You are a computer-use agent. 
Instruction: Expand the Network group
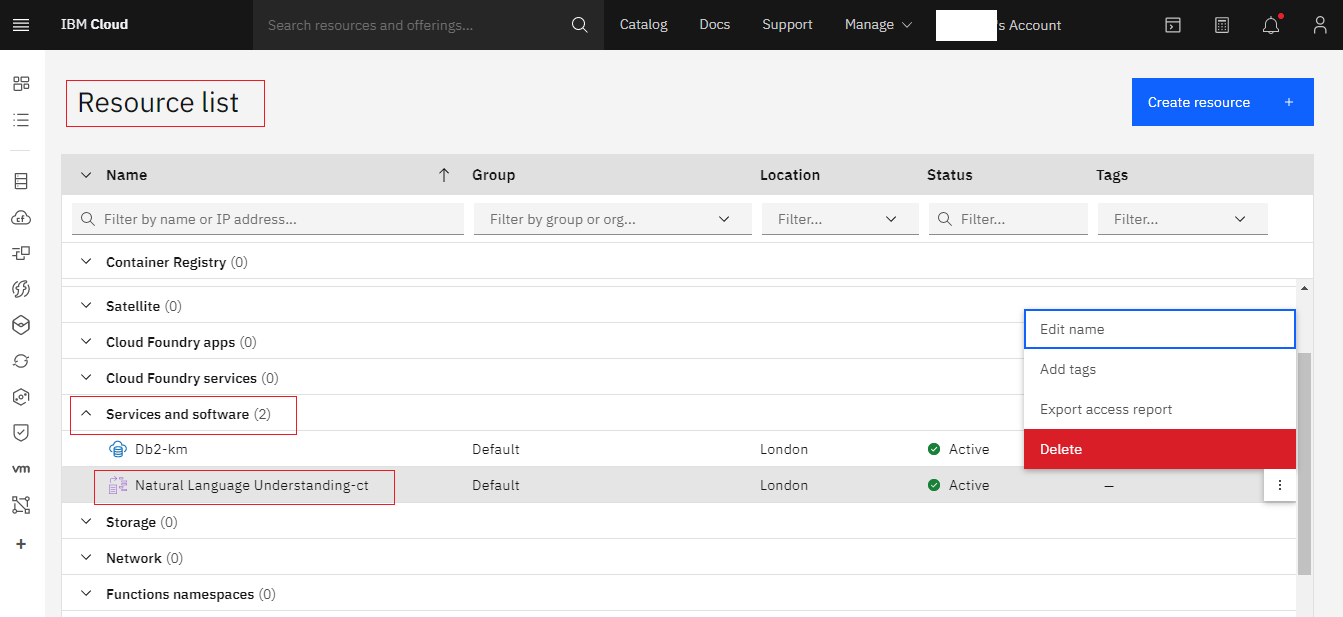click(86, 558)
